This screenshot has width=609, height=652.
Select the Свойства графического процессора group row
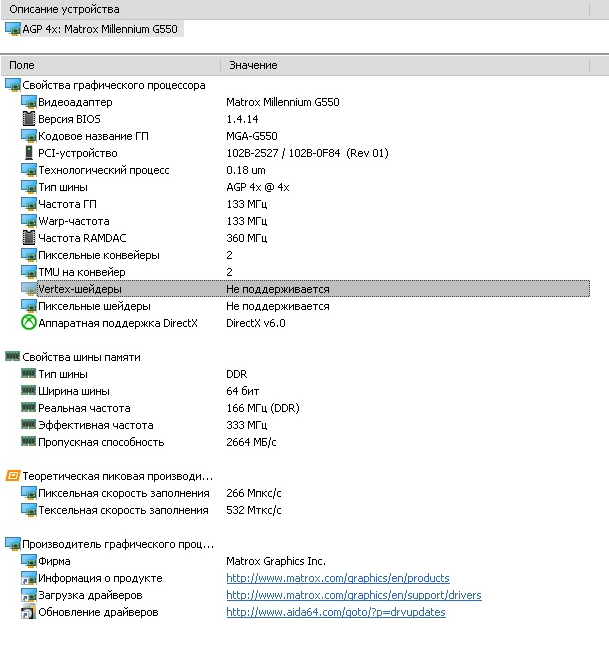pyautogui.click(x=105, y=85)
